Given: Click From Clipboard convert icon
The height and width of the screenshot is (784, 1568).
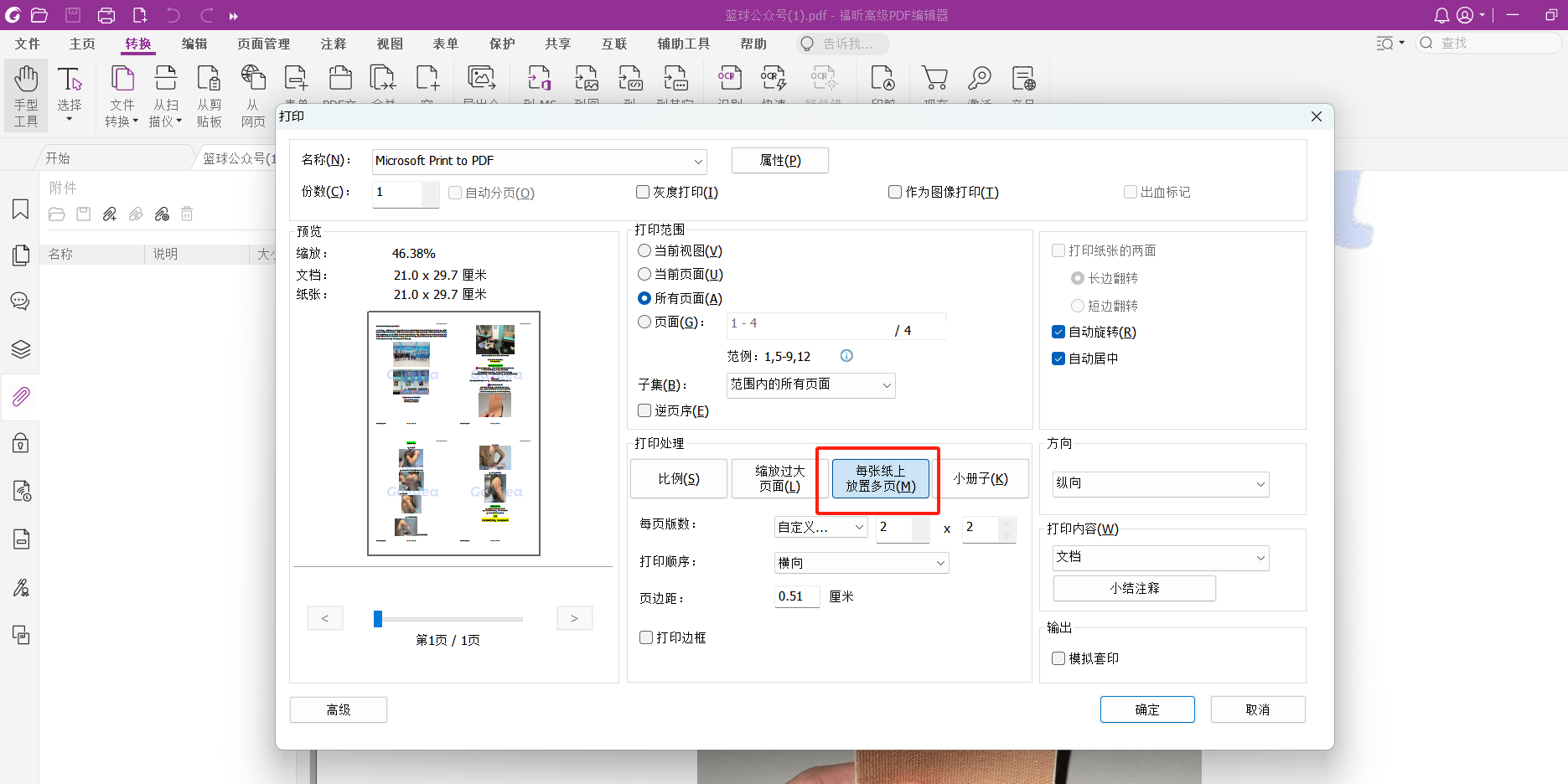Looking at the screenshot, I should point(209,95).
